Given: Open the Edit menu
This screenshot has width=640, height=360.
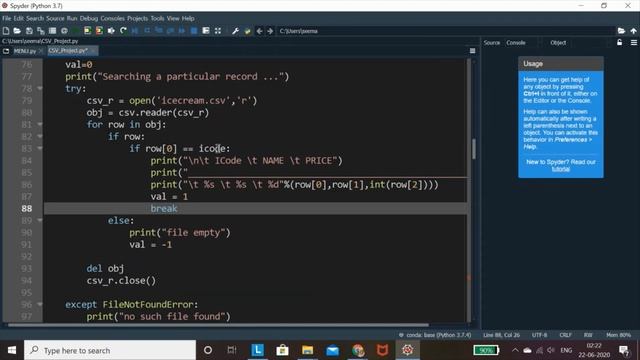Looking at the screenshot, I should pos(19,18).
